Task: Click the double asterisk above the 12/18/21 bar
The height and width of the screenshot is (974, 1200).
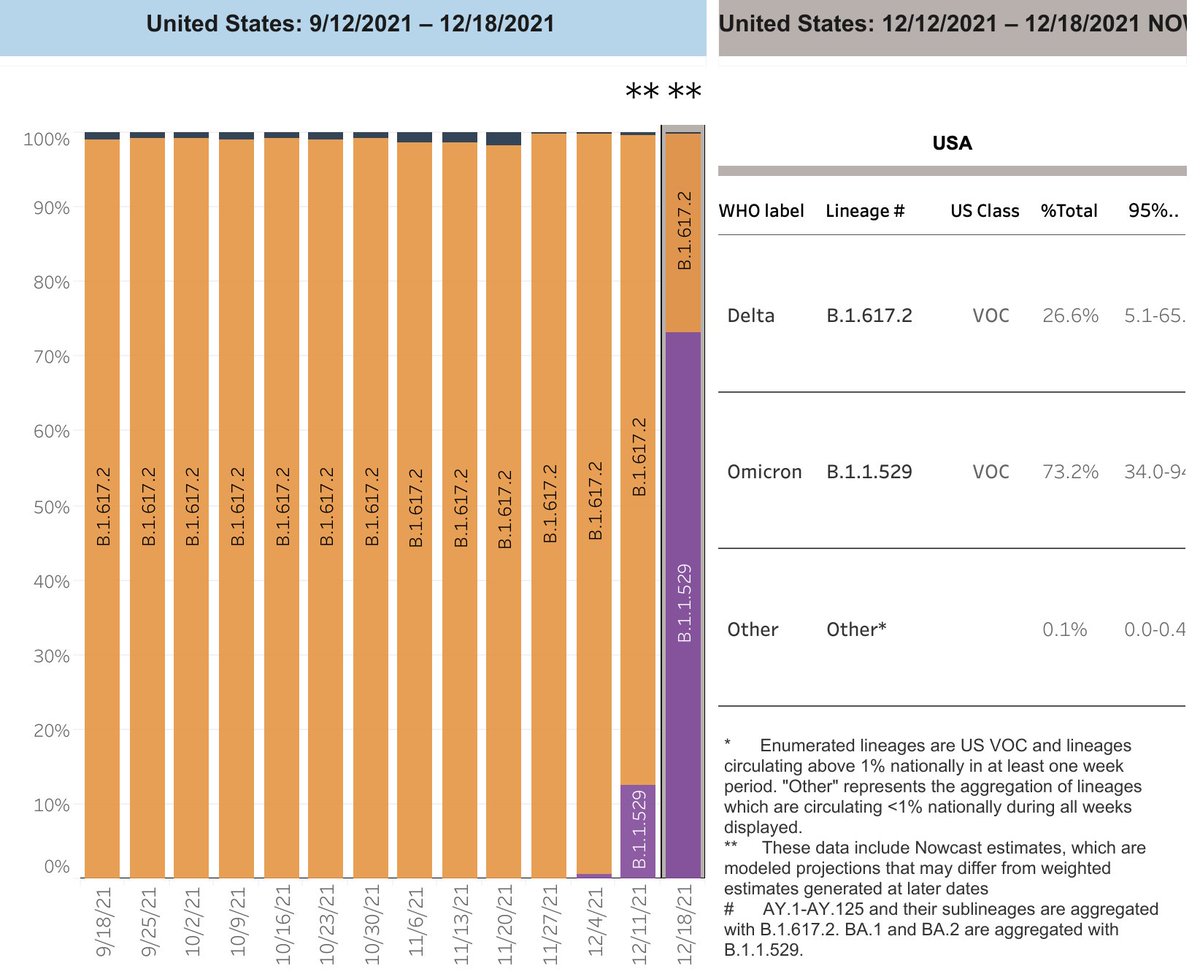Action: [x=685, y=92]
